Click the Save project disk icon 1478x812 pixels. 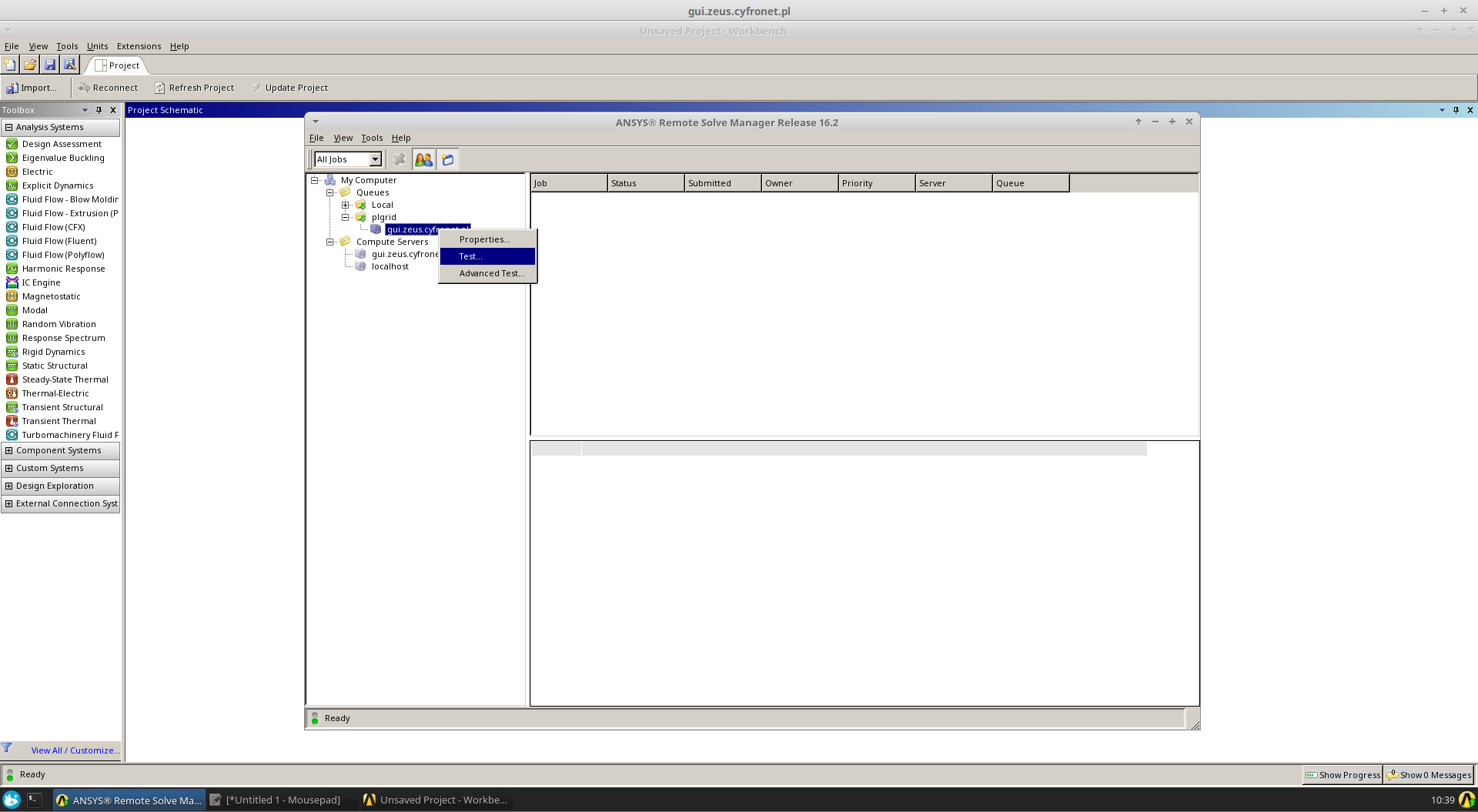pos(50,65)
